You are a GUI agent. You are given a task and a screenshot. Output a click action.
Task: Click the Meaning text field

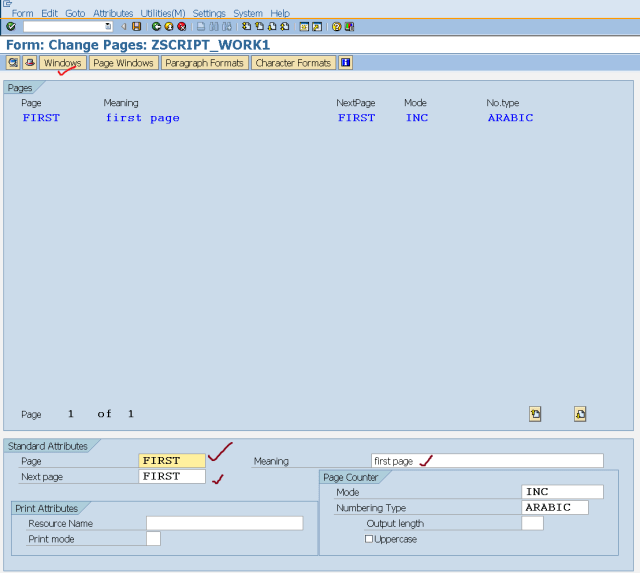(x=487, y=461)
